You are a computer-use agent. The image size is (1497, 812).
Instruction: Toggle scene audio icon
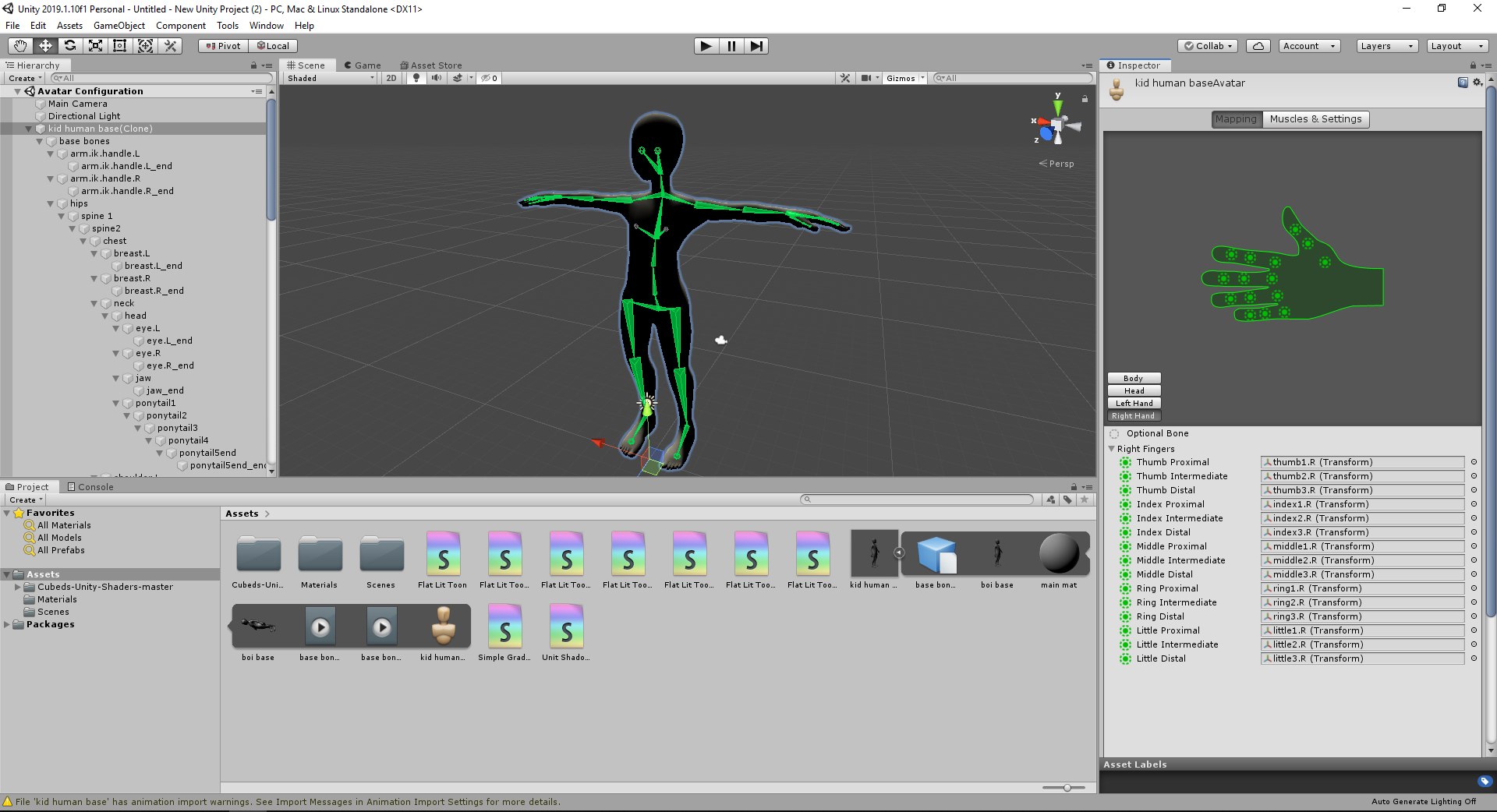coord(437,78)
